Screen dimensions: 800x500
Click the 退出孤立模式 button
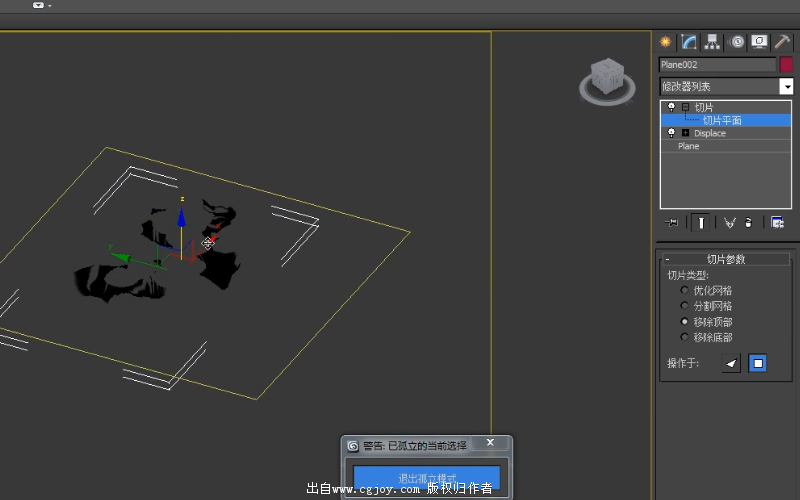point(427,478)
